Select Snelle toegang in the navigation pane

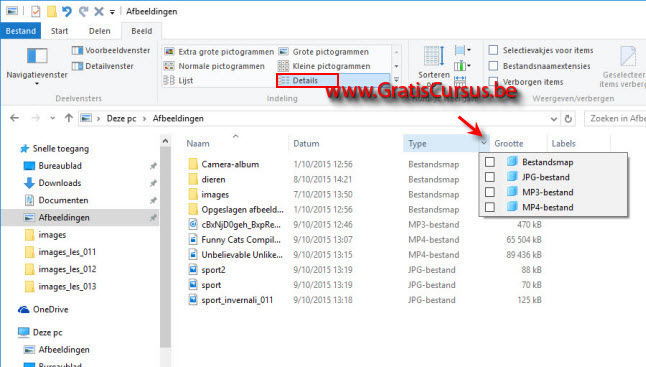click(x=61, y=149)
